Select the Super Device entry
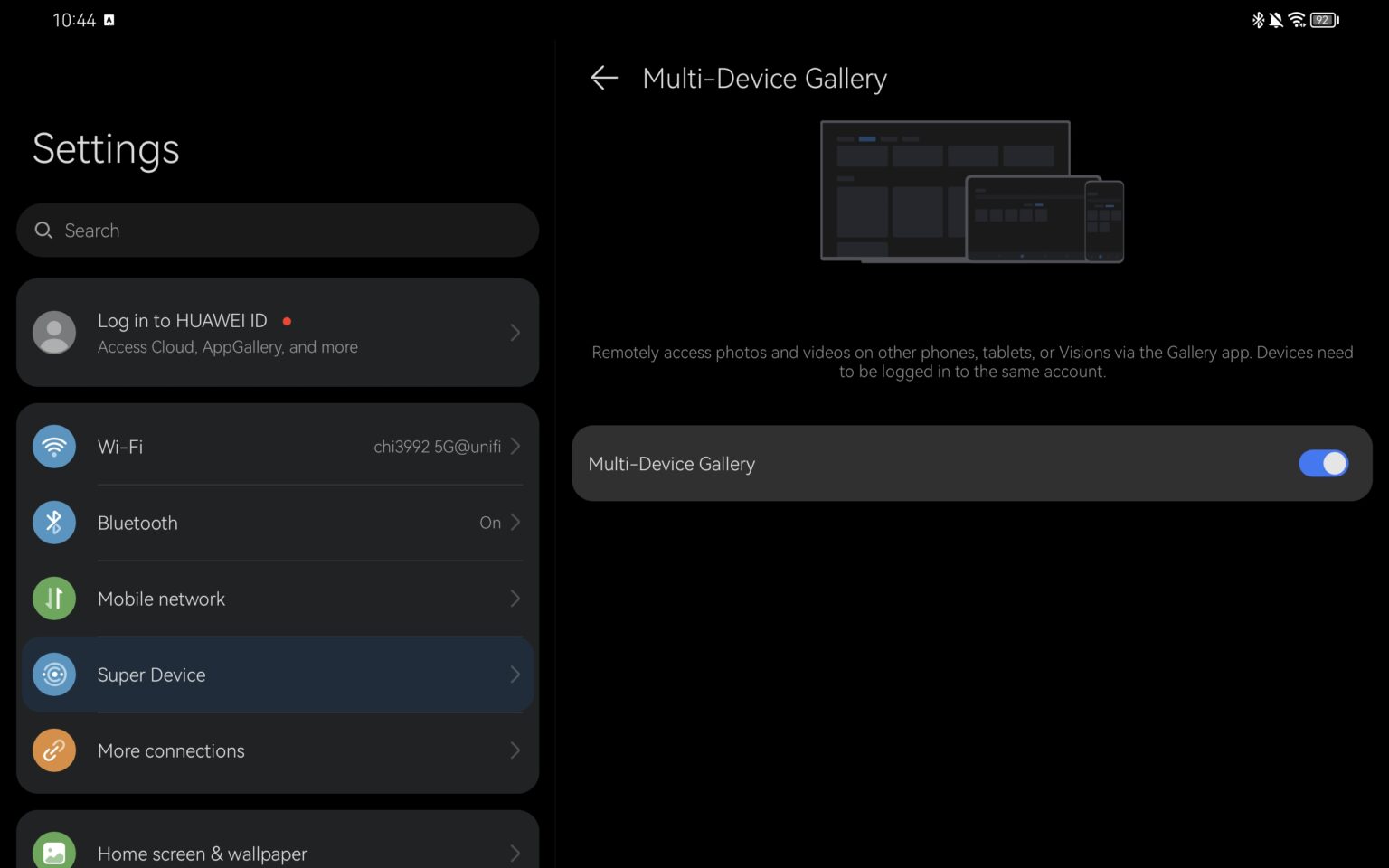This screenshot has height=868, width=1389. pos(278,675)
